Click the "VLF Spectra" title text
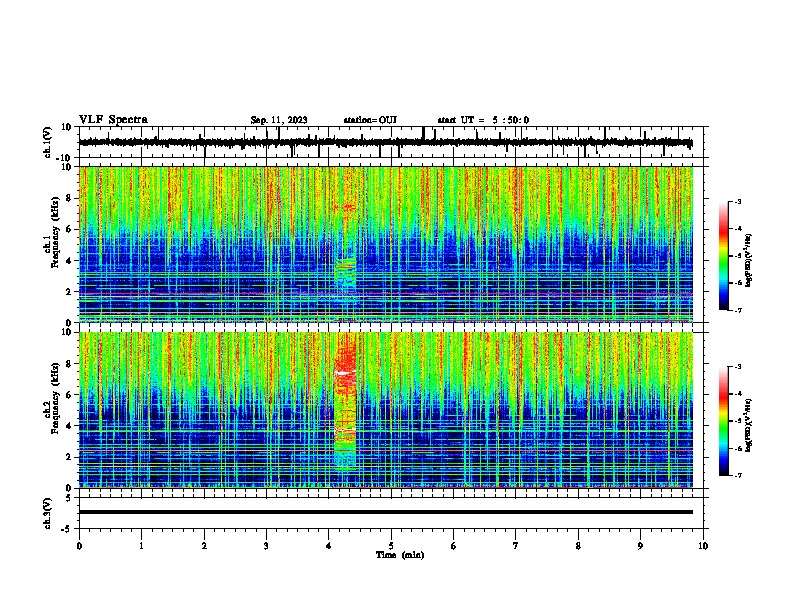The width and height of the screenshot is (792, 612). pos(114,120)
